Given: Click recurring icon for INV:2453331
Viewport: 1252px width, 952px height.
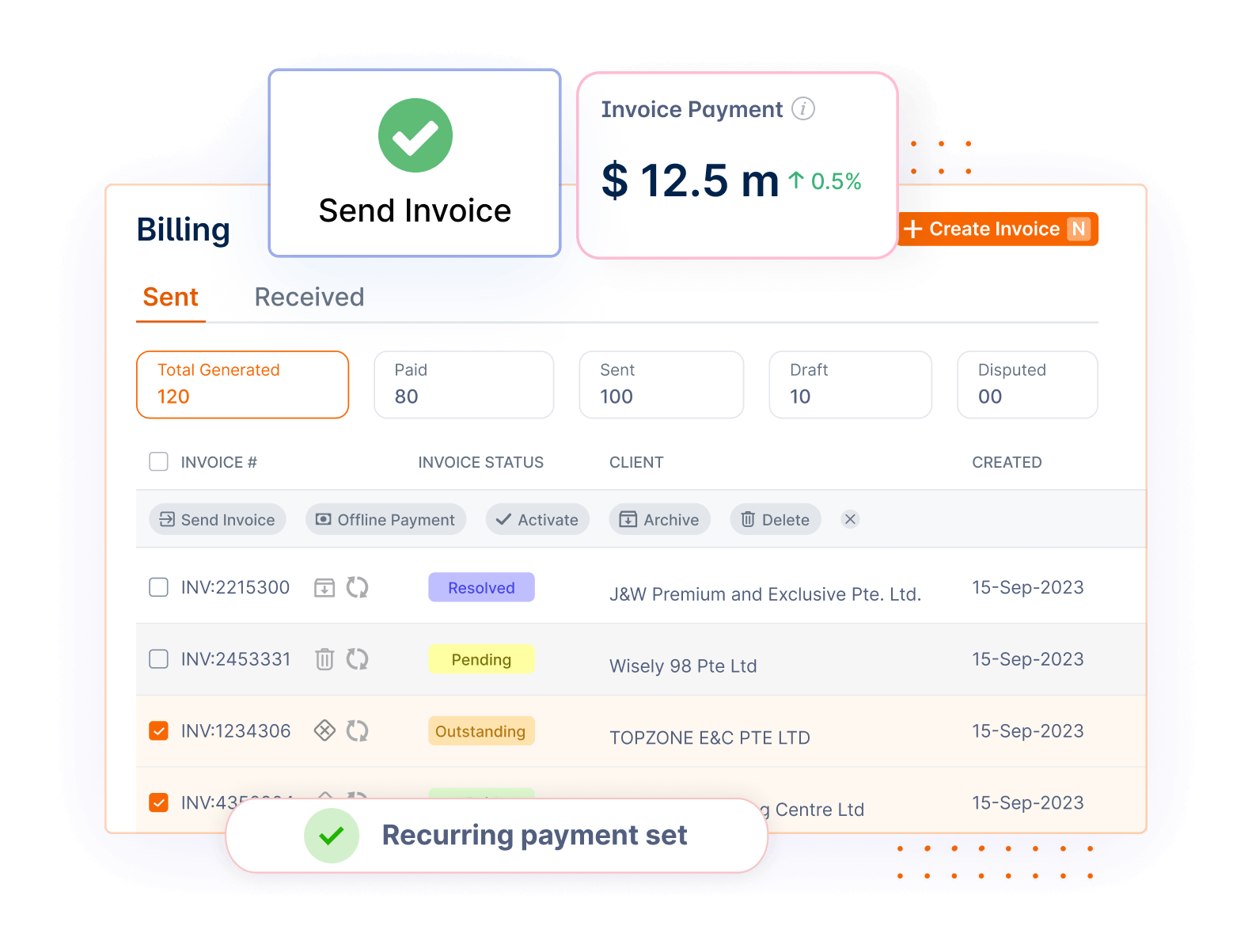Looking at the screenshot, I should (358, 659).
